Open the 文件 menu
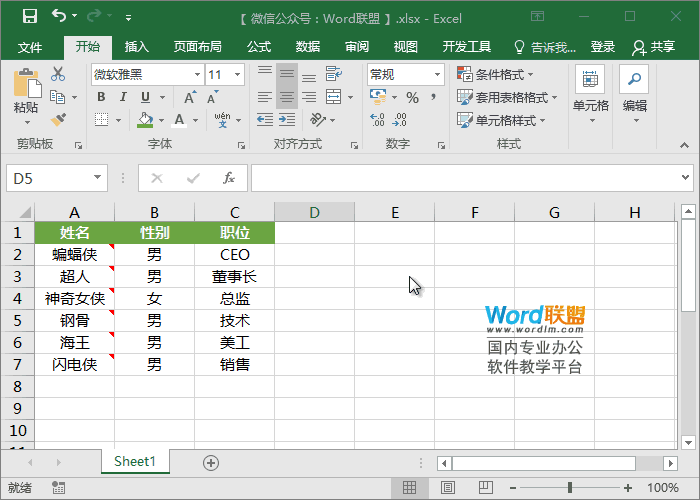Screen dimensions: 700x500 point(30,47)
